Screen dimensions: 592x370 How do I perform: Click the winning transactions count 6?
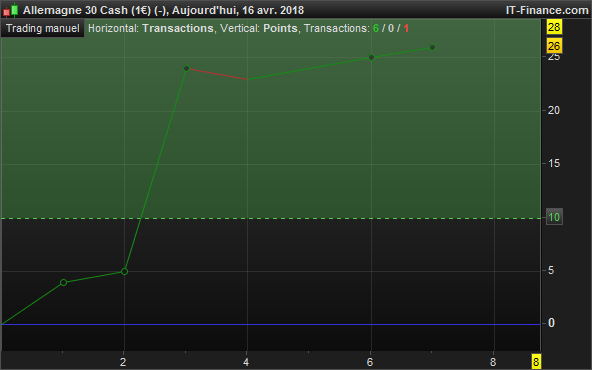click(376, 28)
